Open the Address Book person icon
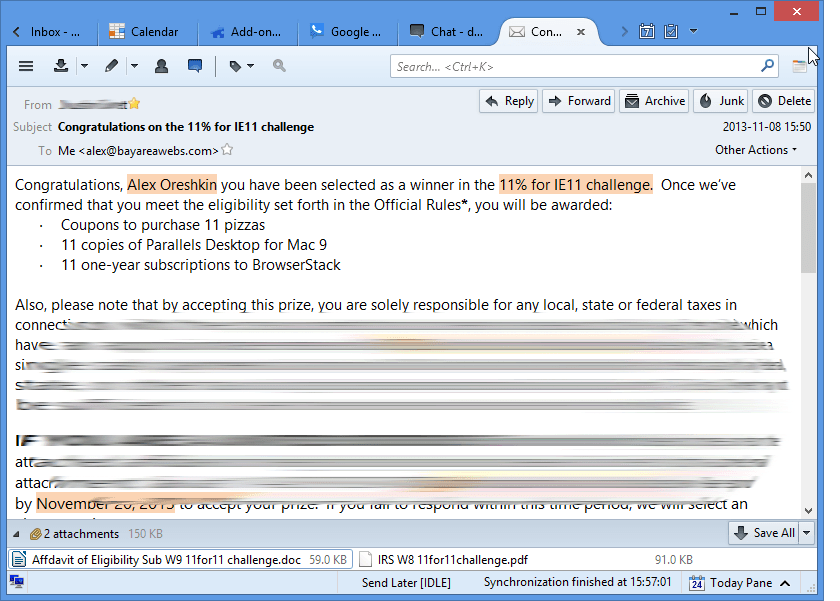 click(161, 66)
